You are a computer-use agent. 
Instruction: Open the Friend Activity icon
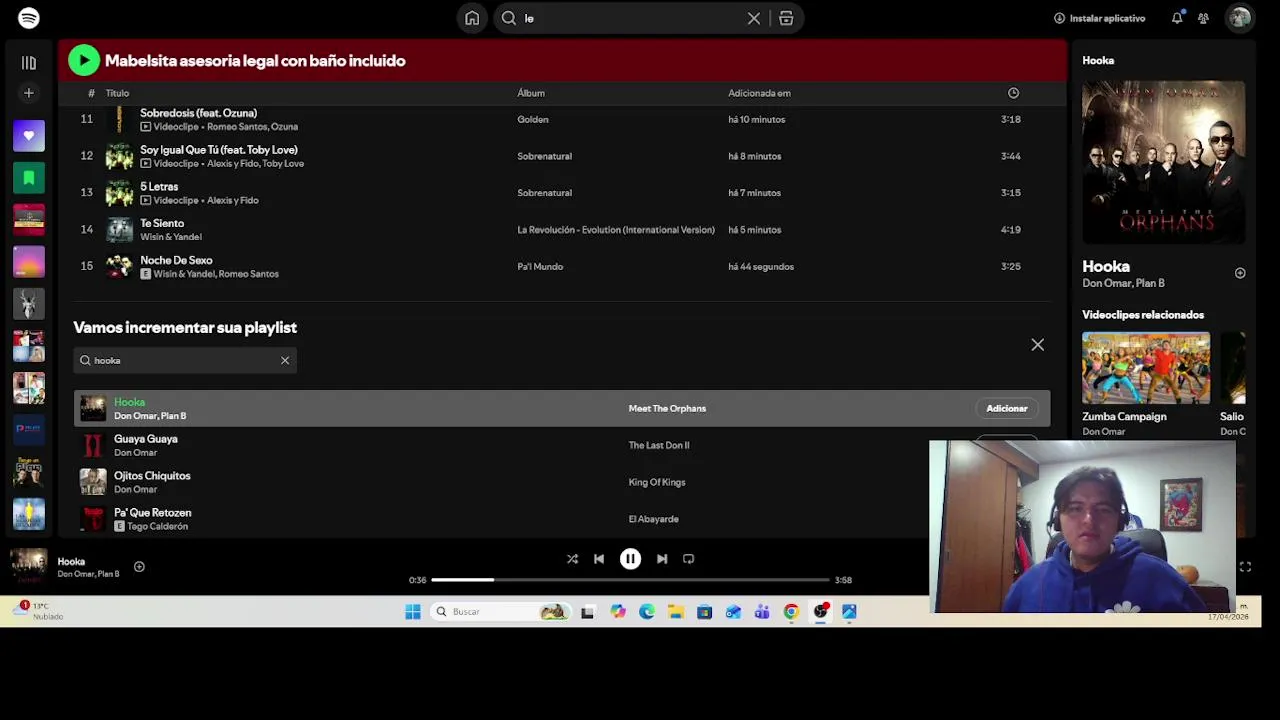[1204, 18]
